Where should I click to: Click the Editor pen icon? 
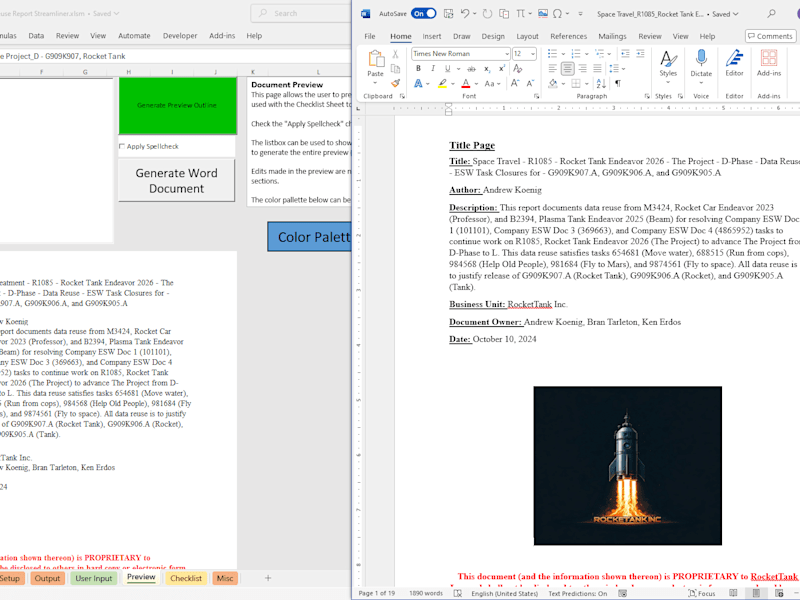(x=734, y=58)
